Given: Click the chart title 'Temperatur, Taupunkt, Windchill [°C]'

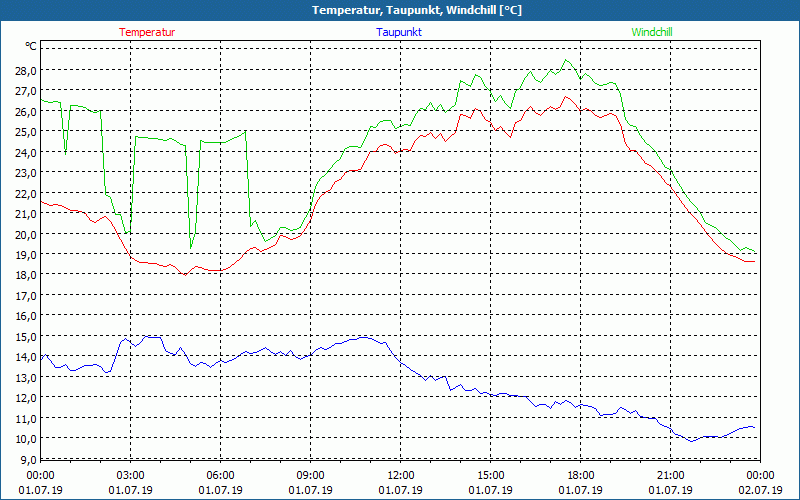Looking at the screenshot, I should [x=417, y=10].
